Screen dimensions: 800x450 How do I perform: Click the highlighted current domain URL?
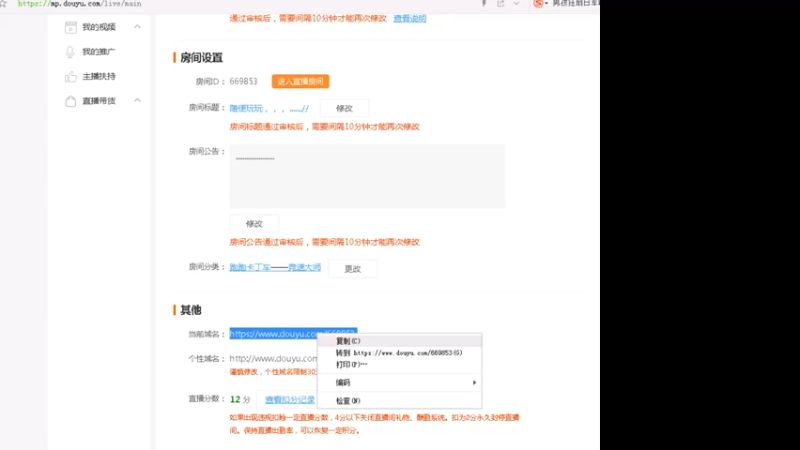click(x=273, y=334)
